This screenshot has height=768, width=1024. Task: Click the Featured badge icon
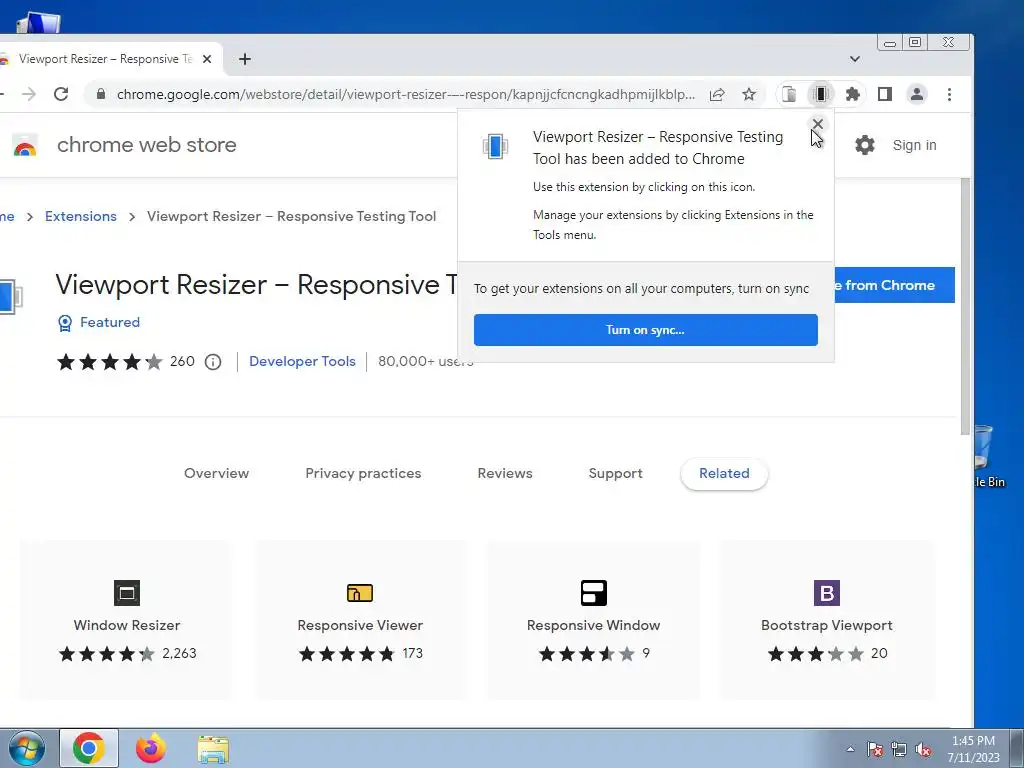pyautogui.click(x=65, y=323)
